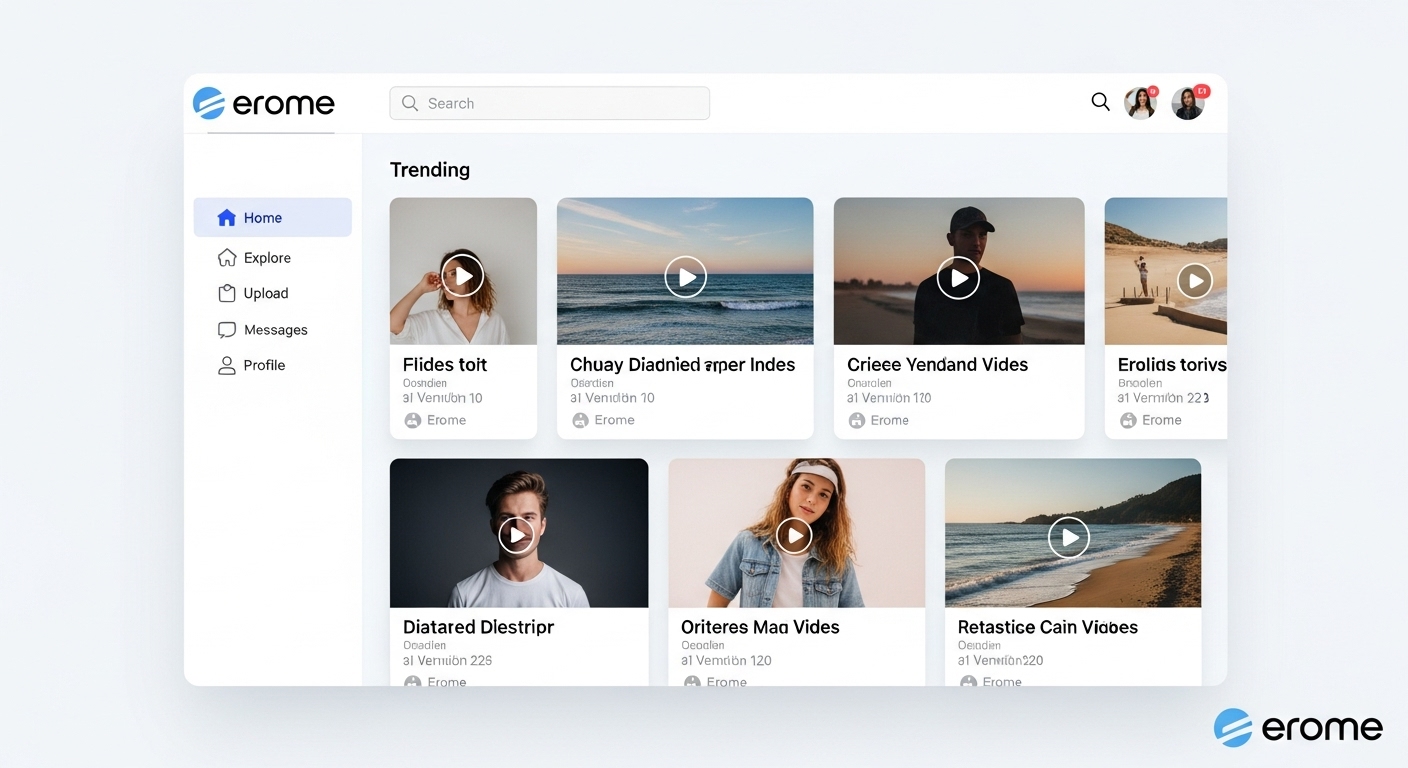Play the "Flides toit" video
This screenshot has height=768, width=1408.
pos(463,275)
